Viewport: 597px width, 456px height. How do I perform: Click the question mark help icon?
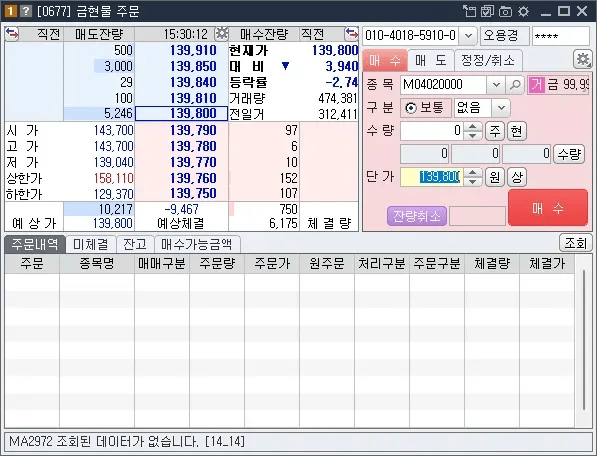[x=26, y=11]
